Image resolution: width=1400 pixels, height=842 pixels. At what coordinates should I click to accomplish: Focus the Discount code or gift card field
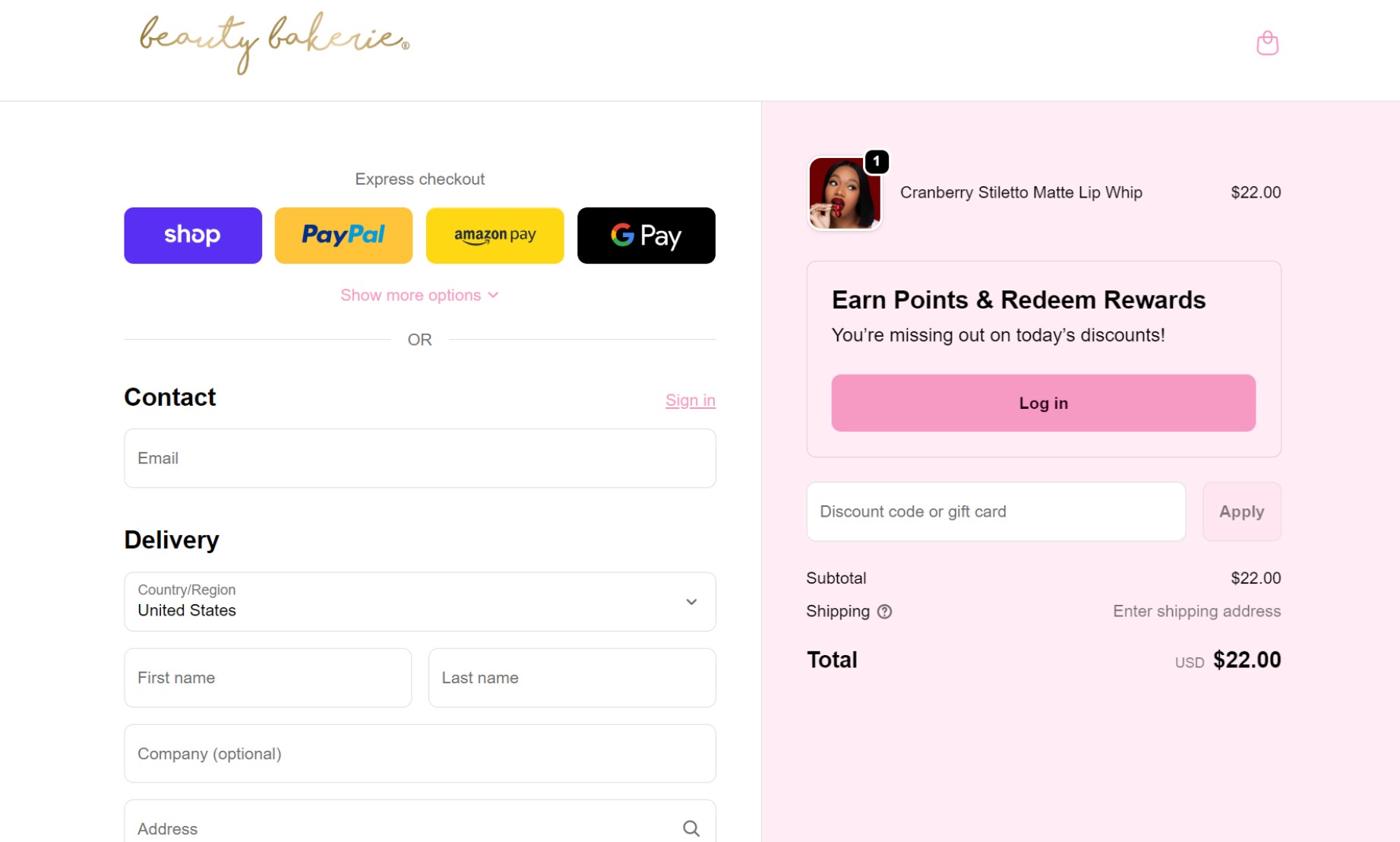[x=995, y=511]
